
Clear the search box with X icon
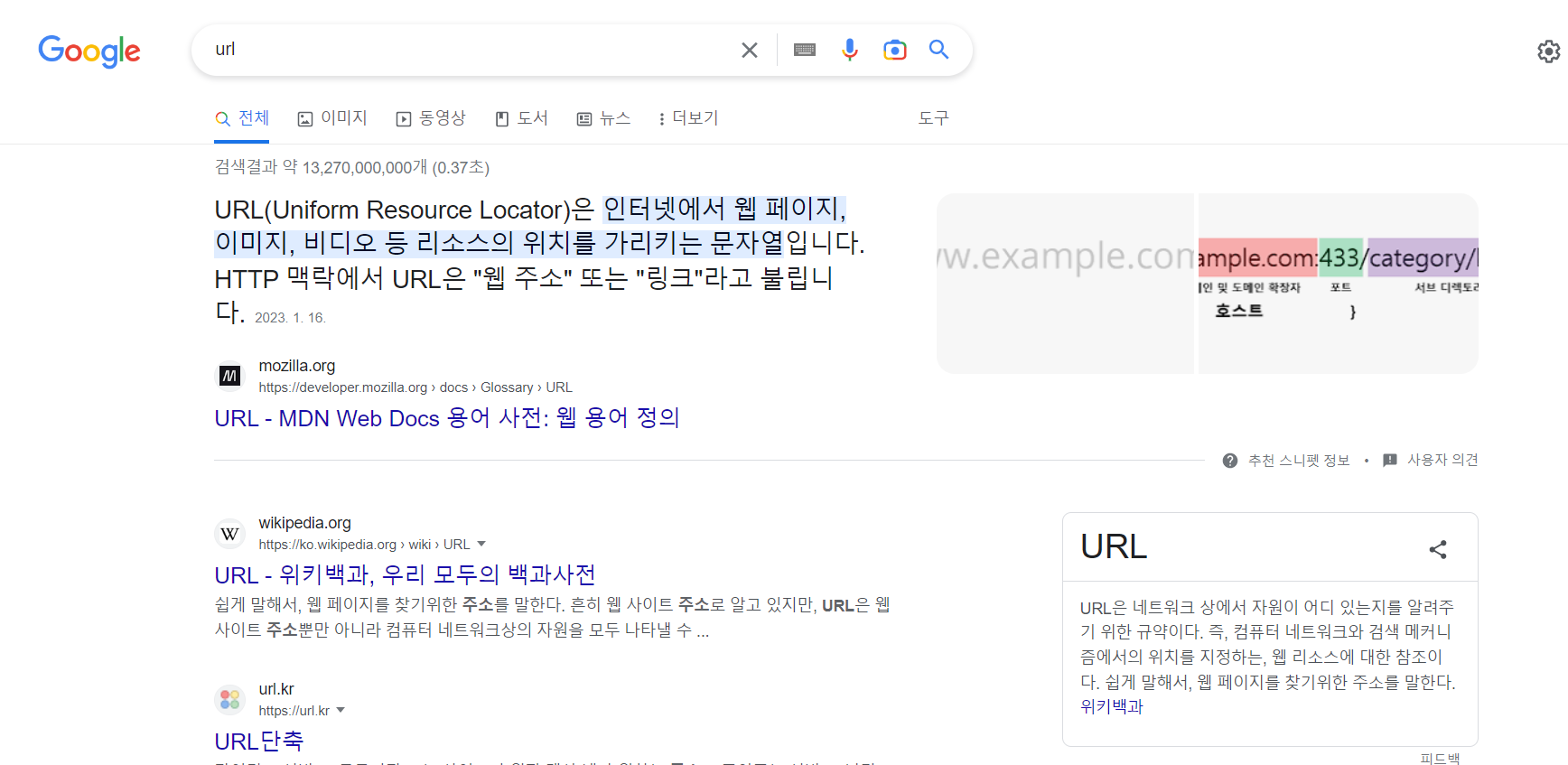(750, 51)
